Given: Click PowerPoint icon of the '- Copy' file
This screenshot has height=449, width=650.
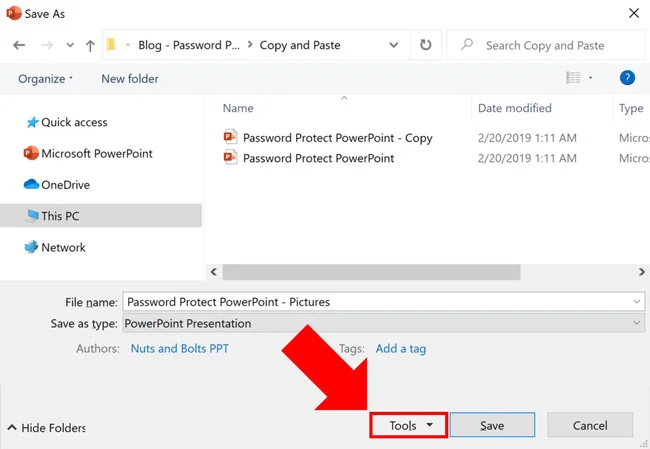Looking at the screenshot, I should [230, 136].
